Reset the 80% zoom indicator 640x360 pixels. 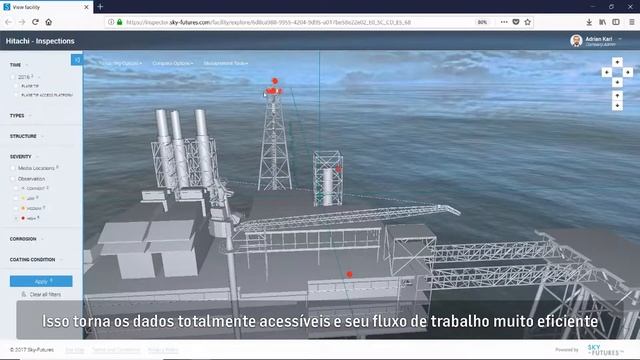(482, 22)
